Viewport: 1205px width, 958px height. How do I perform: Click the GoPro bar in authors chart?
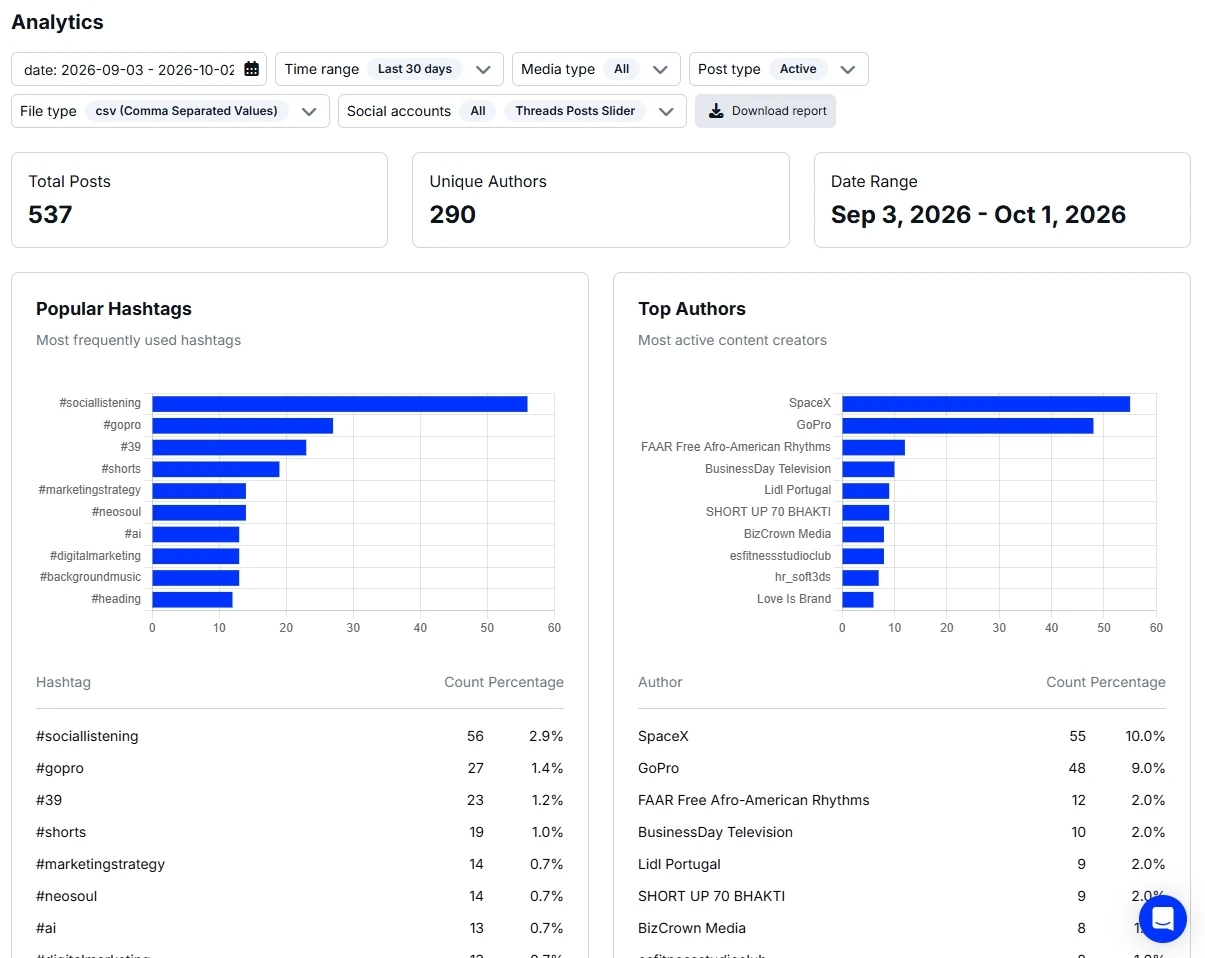tap(967, 426)
